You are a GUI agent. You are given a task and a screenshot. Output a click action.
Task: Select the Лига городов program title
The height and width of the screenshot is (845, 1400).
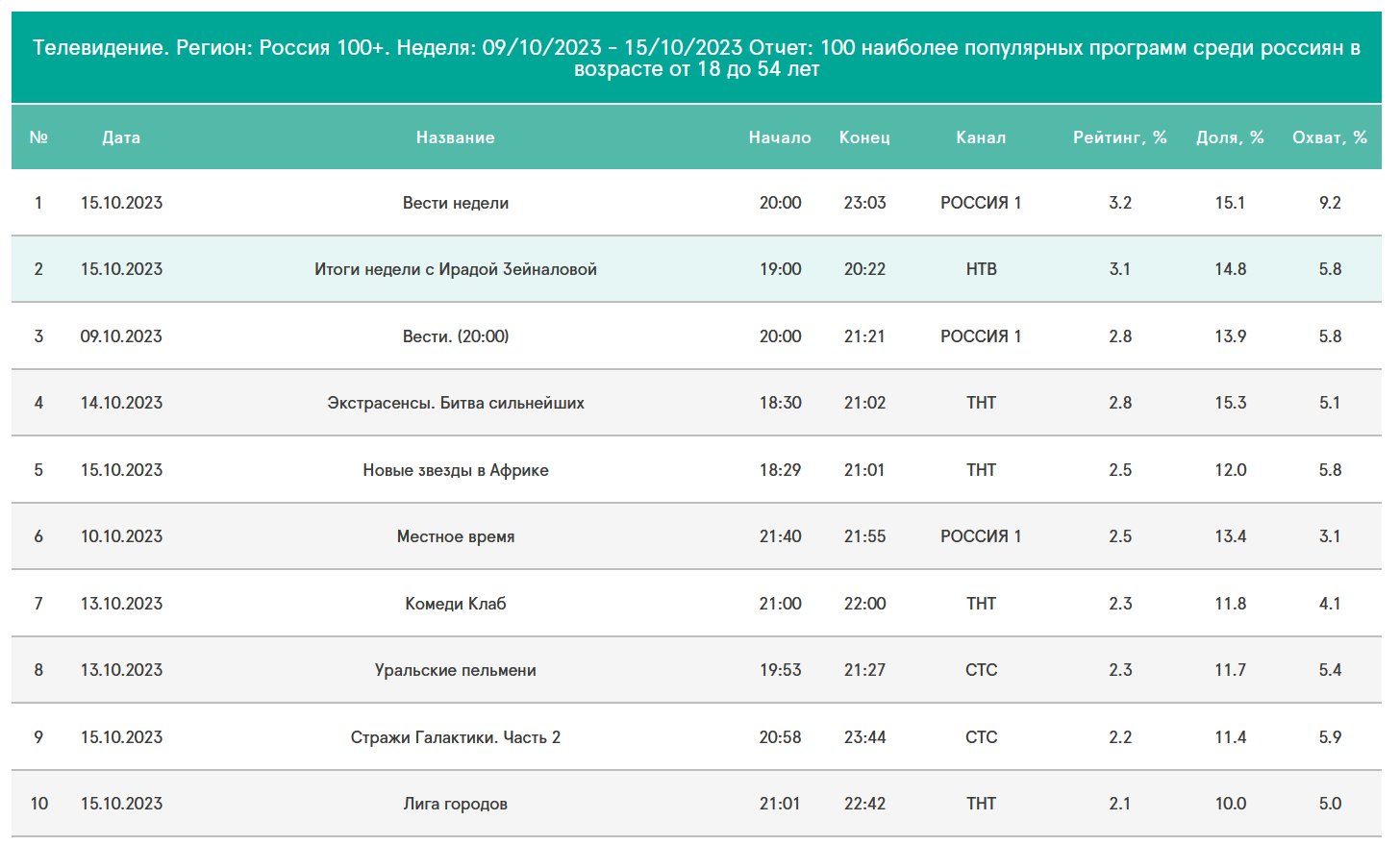coord(456,804)
